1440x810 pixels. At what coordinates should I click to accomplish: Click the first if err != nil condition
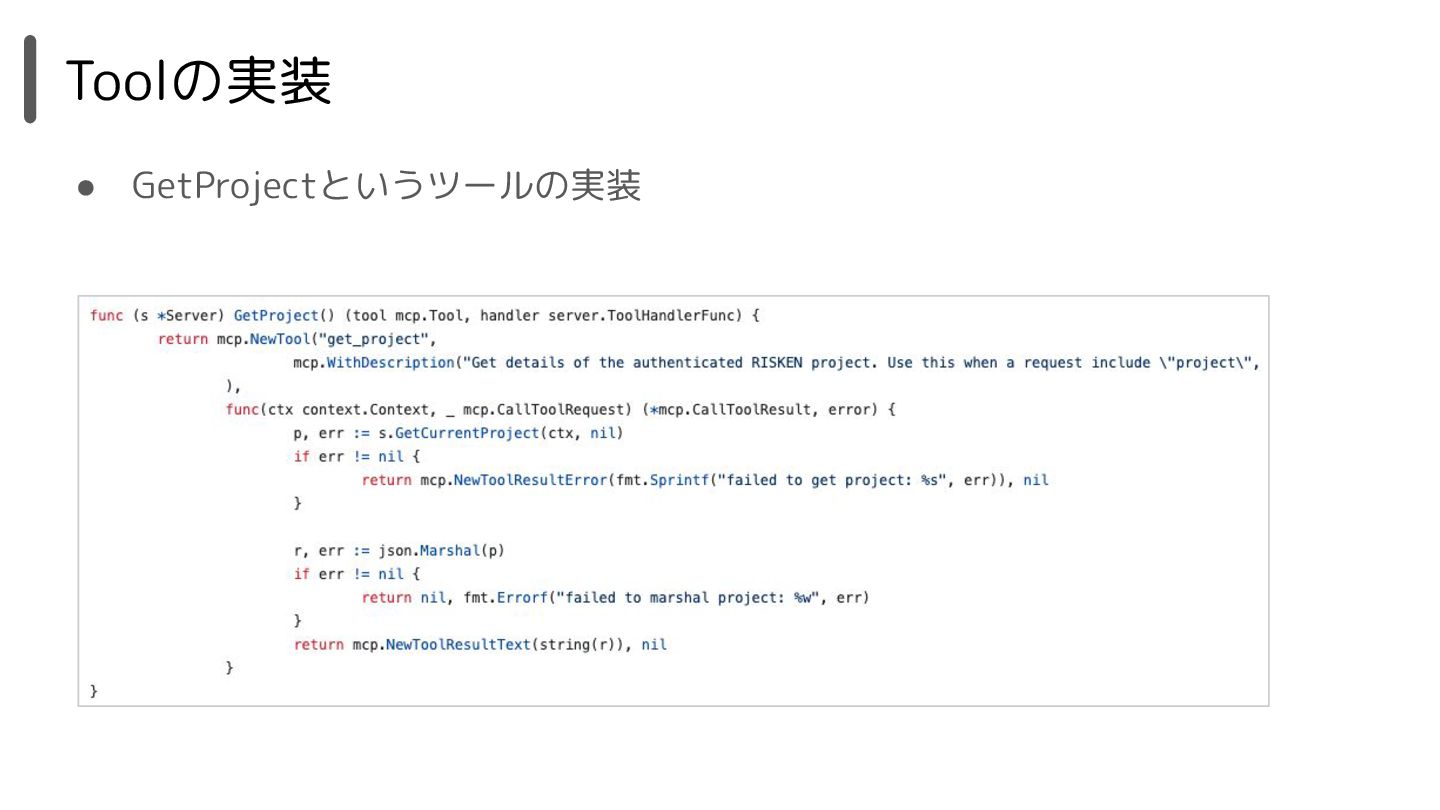348,457
